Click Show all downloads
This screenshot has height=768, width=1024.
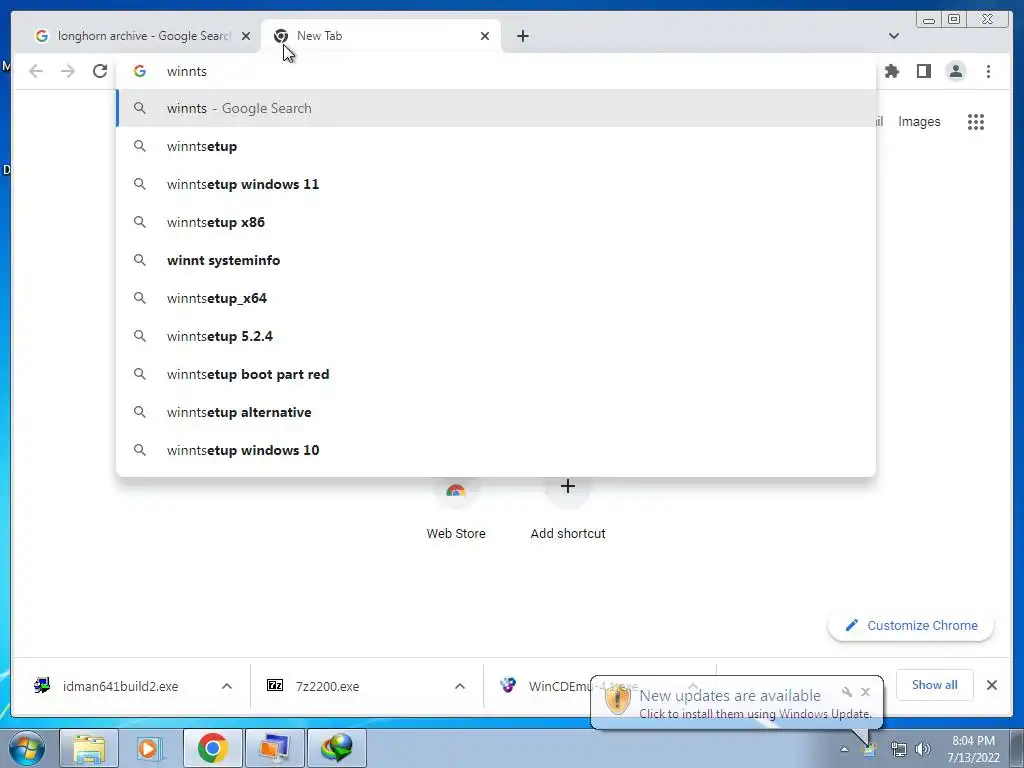pyautogui.click(x=935, y=685)
